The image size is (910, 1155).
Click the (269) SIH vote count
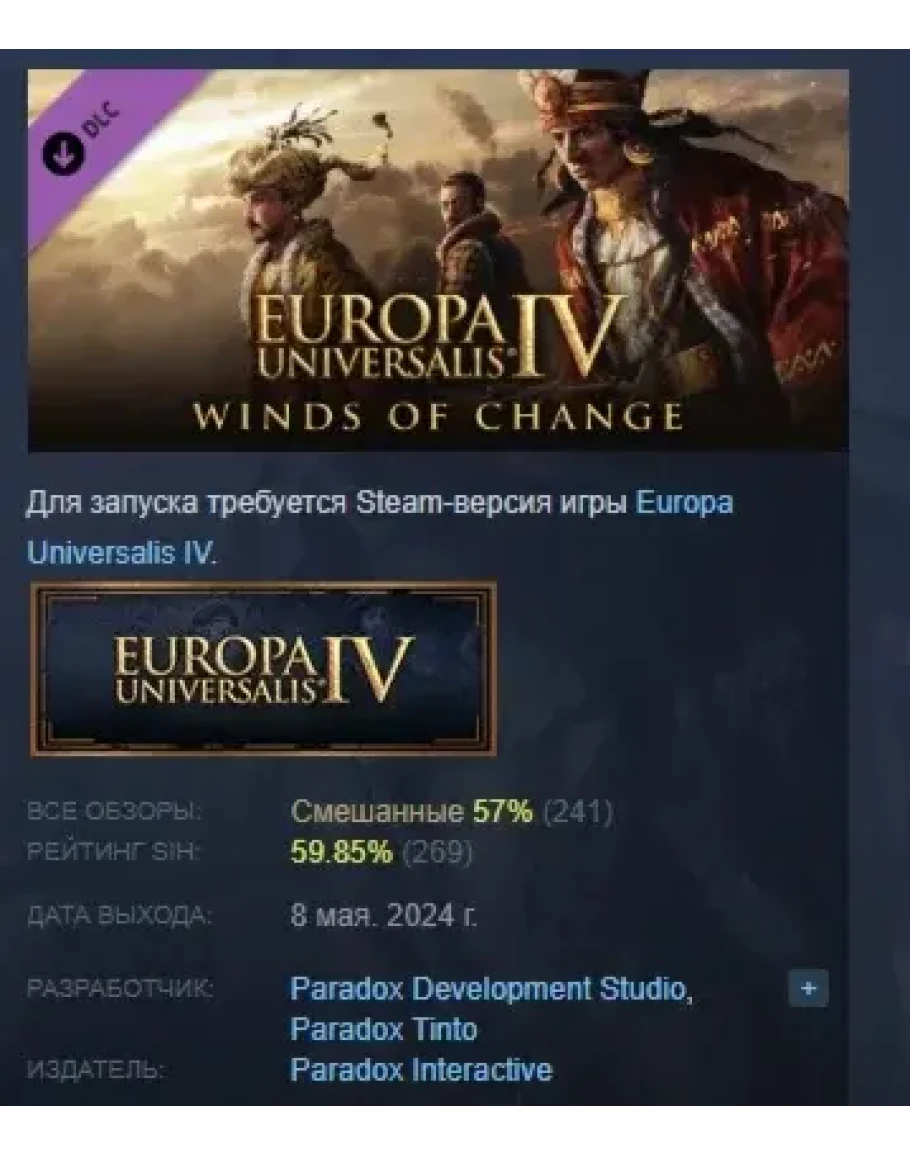click(438, 852)
